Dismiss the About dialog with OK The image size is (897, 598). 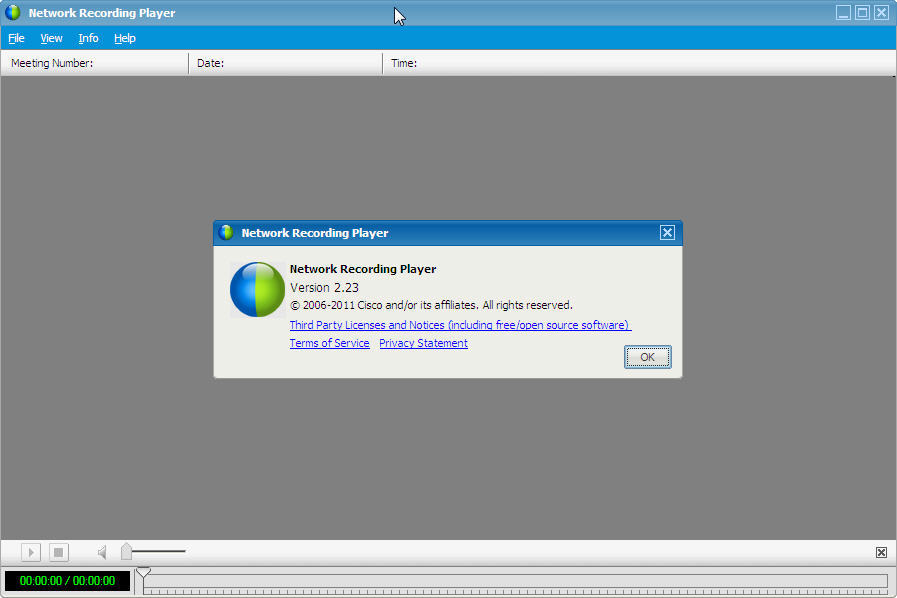click(647, 356)
